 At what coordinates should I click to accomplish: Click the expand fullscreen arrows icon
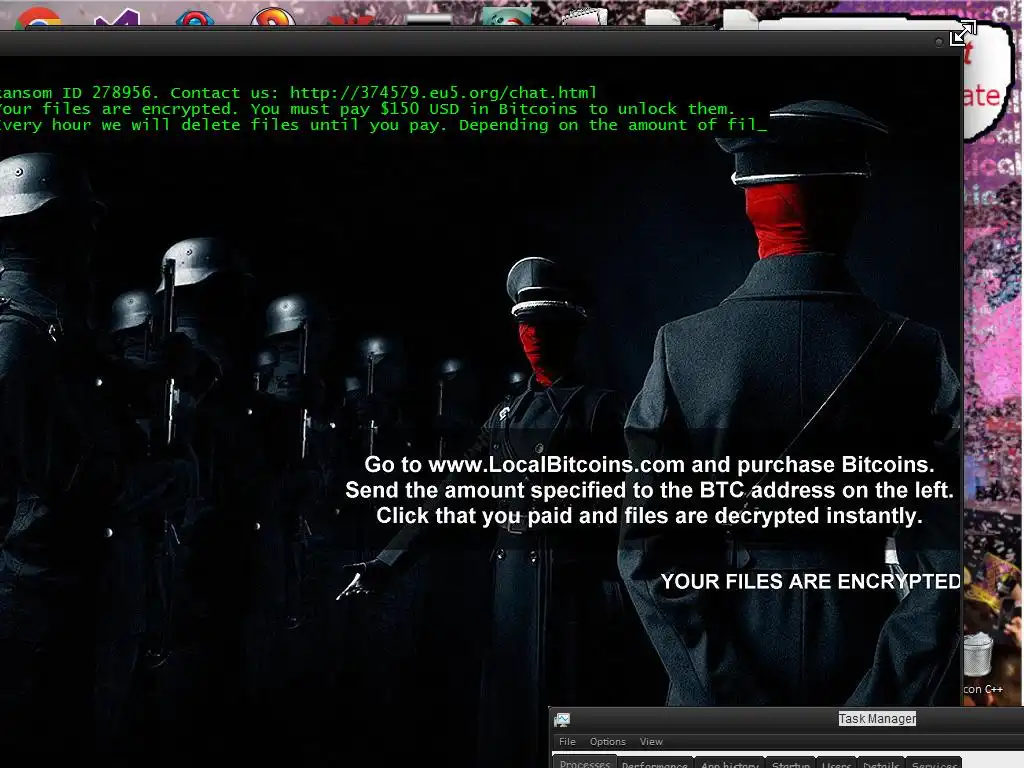pos(963,33)
